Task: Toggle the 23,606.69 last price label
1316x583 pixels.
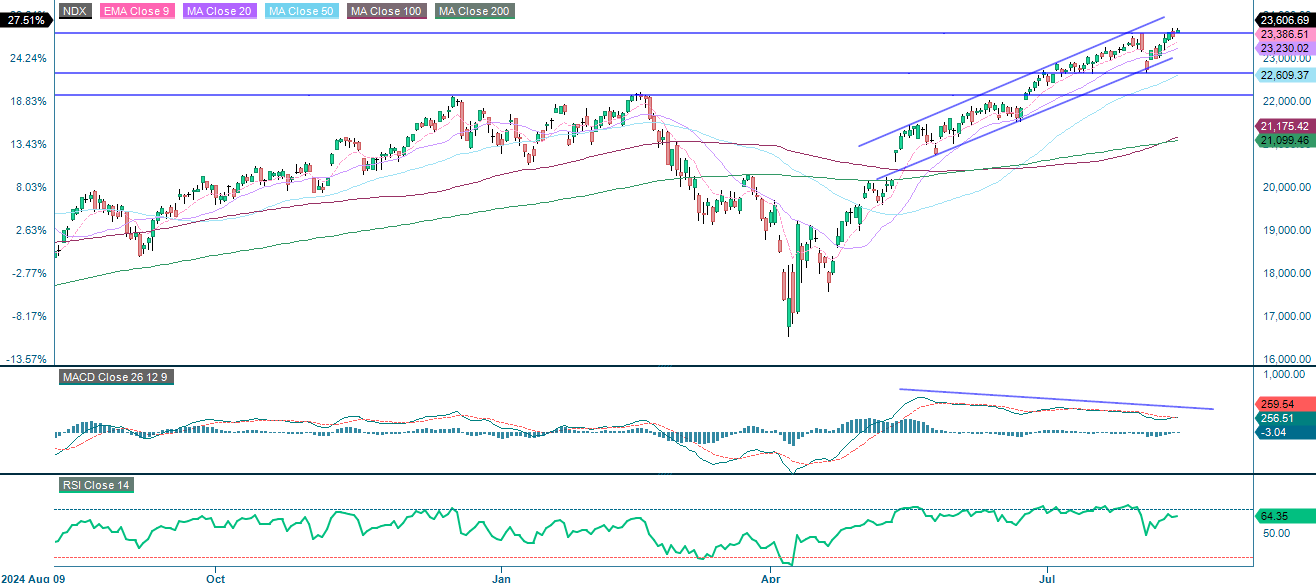Action: click(x=1285, y=17)
